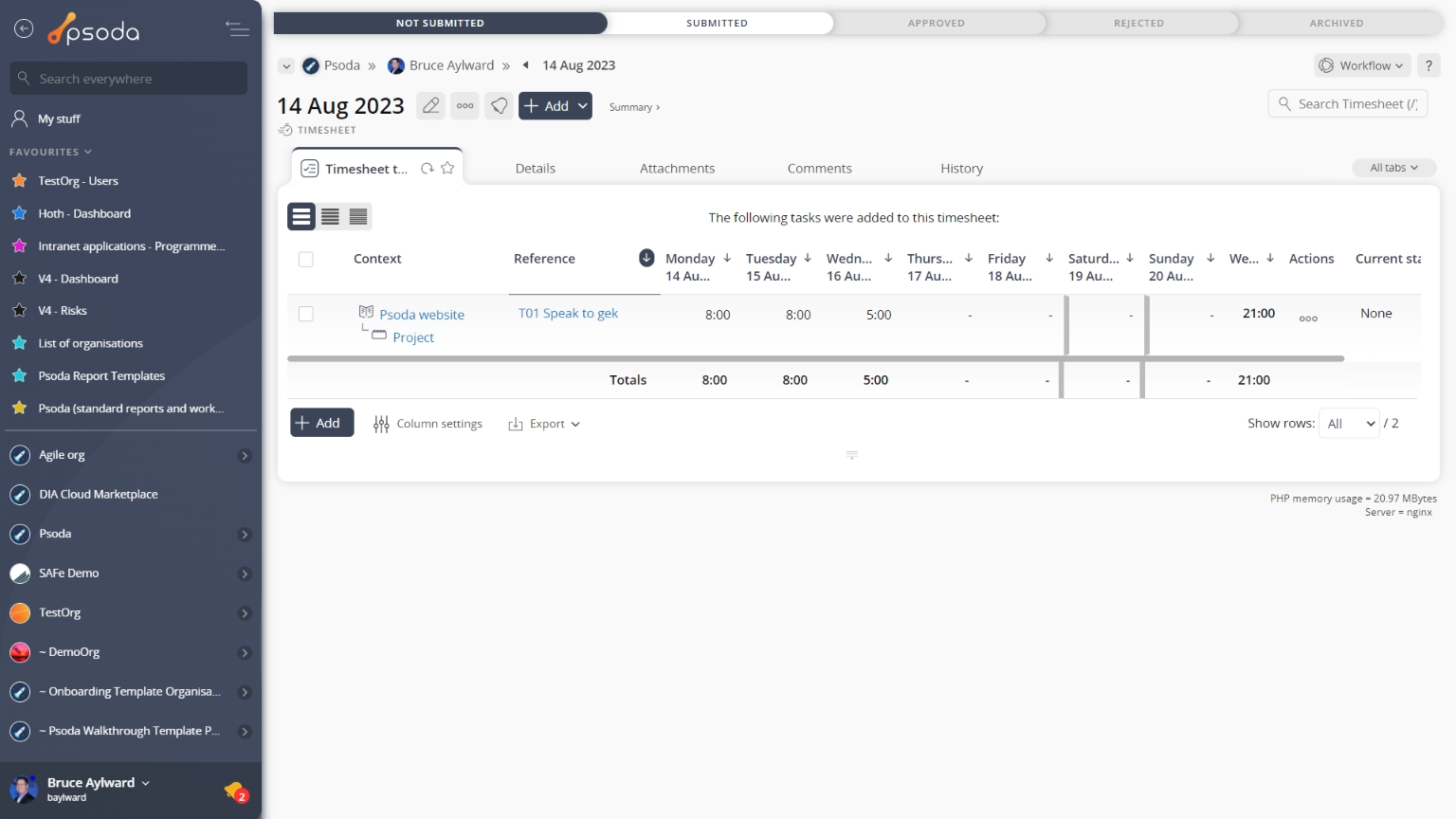Click the Bruce Aylward breadcrumb link

tap(451, 65)
